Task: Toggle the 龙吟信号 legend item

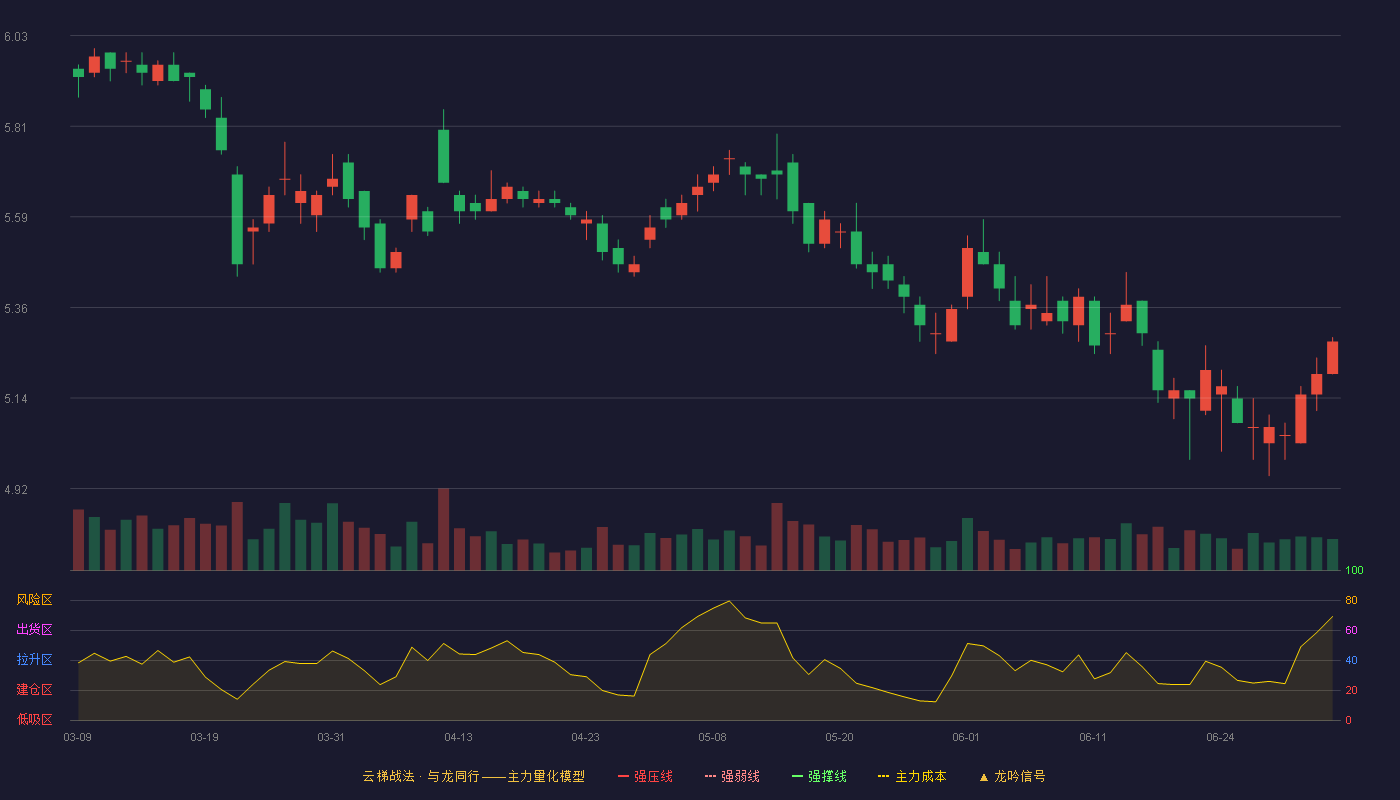Action: tap(1012, 776)
